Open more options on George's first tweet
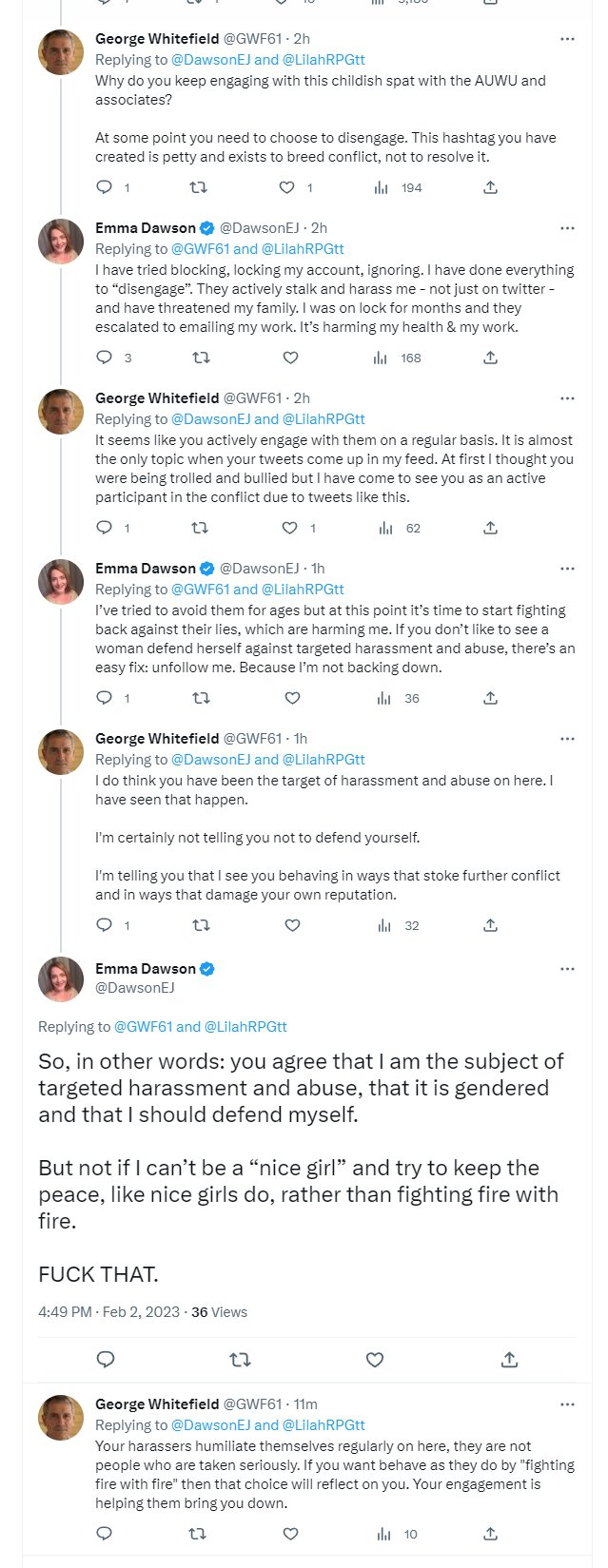Image resolution: width=608 pixels, height=1568 pixels. (567, 40)
